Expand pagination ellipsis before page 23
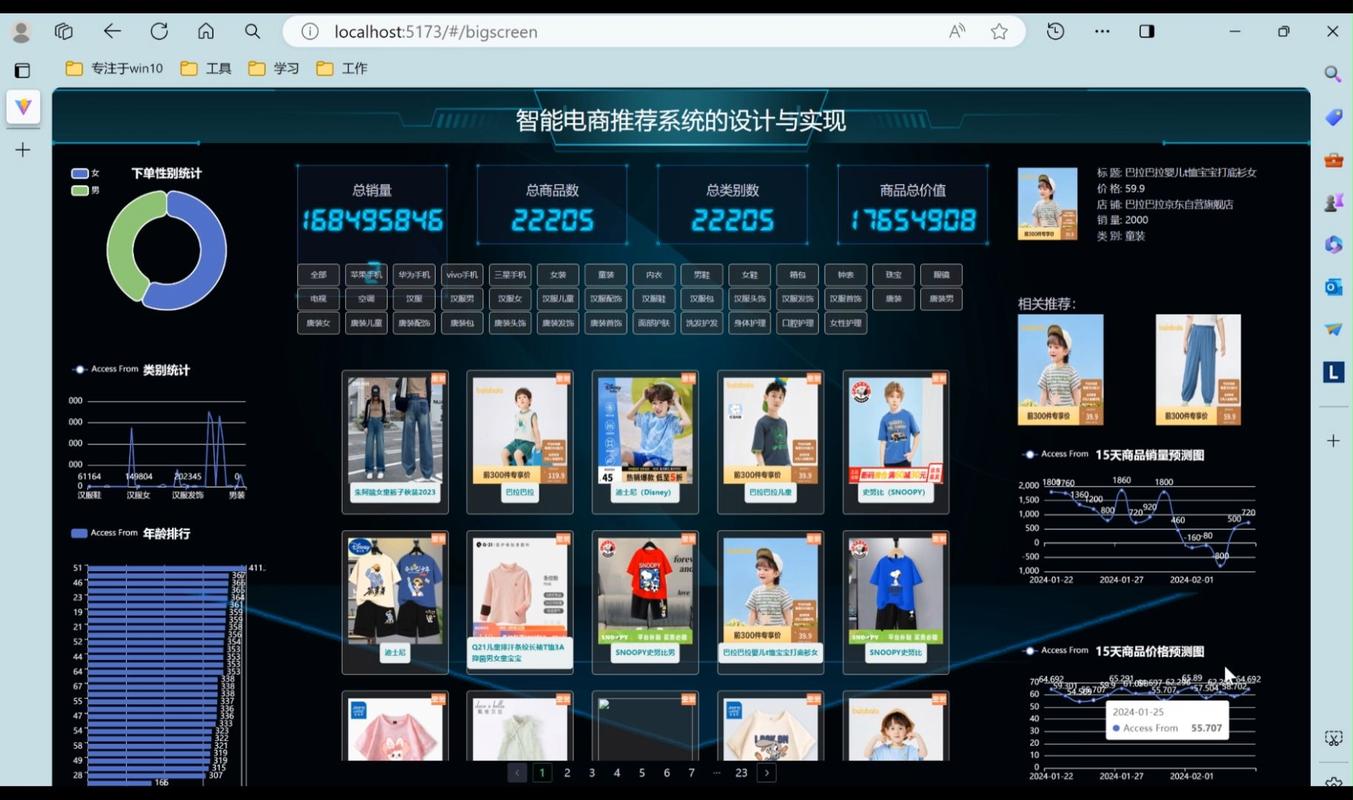This screenshot has width=1353, height=800. (x=716, y=773)
